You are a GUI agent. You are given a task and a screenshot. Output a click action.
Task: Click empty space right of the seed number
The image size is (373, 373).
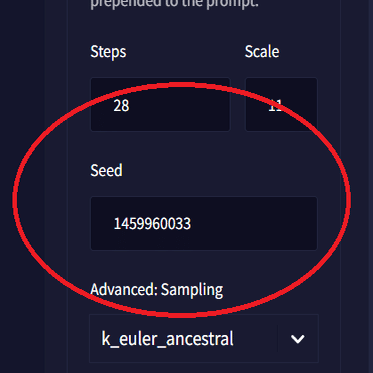[253, 223]
